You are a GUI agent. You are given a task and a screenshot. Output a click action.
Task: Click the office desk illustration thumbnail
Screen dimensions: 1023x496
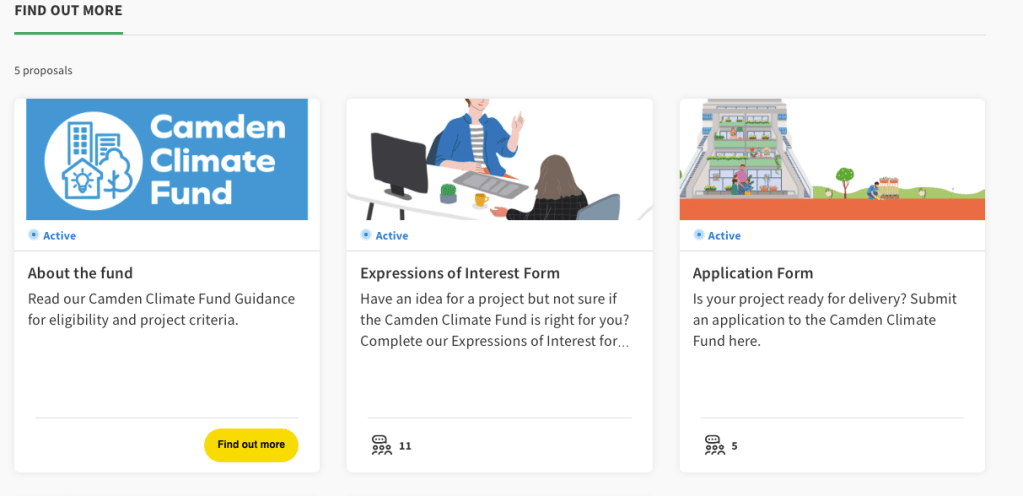tap(499, 159)
